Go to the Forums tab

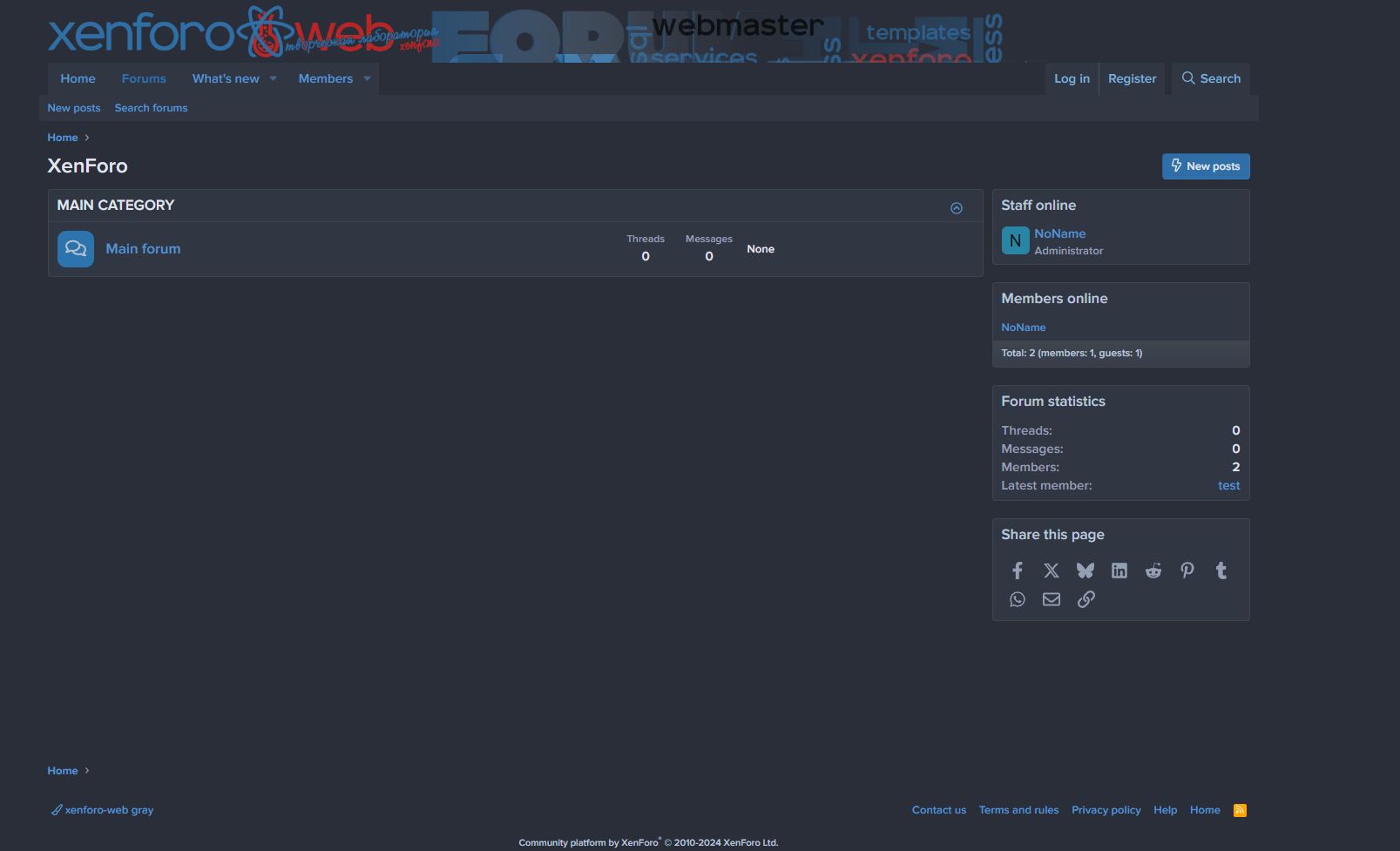[x=144, y=78]
